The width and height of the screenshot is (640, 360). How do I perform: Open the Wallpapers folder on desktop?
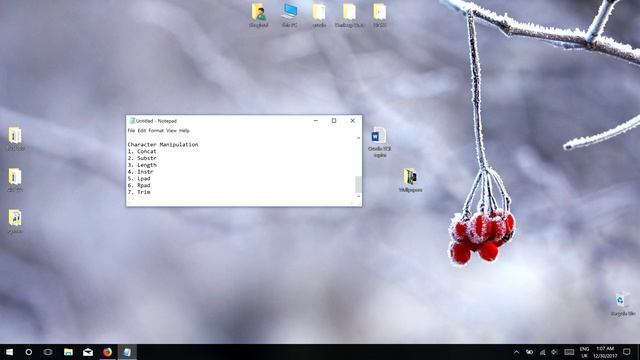click(x=410, y=176)
